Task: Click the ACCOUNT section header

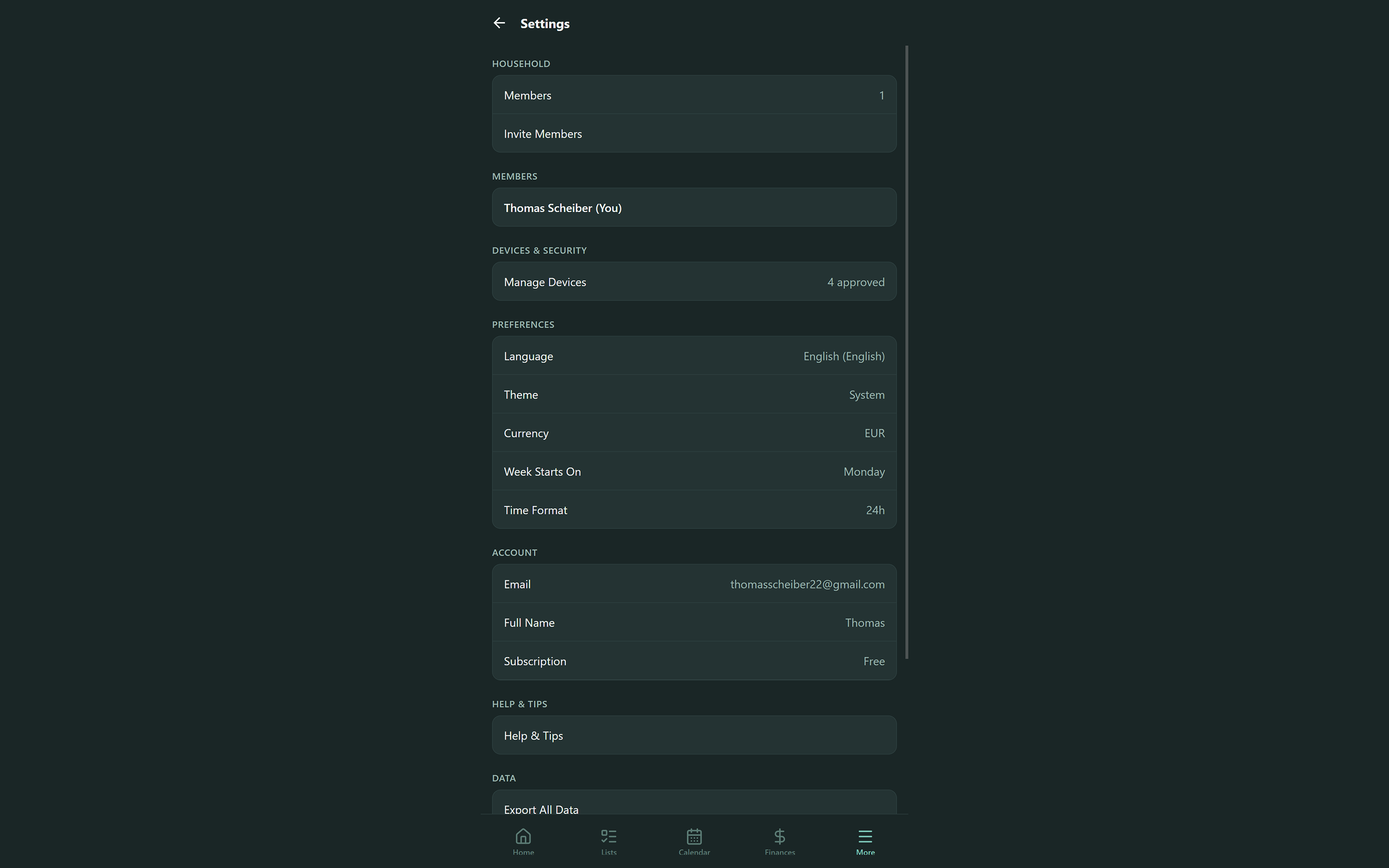Action: click(514, 552)
